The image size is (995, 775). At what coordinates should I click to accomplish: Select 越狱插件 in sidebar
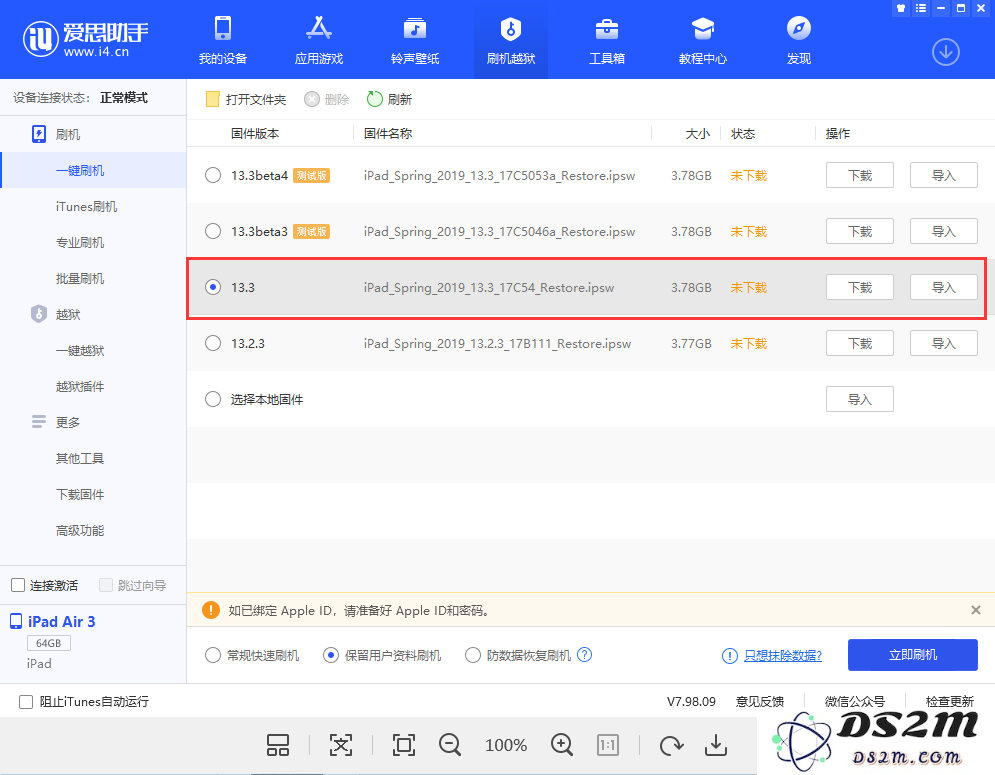tap(80, 387)
